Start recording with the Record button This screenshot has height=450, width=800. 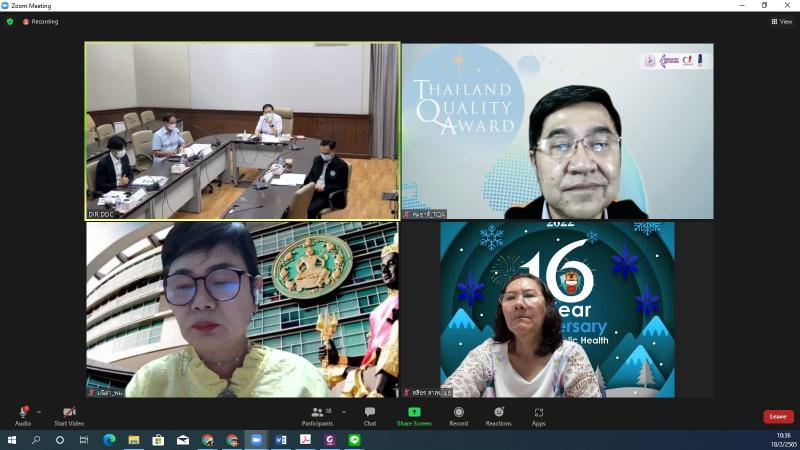coord(459,416)
